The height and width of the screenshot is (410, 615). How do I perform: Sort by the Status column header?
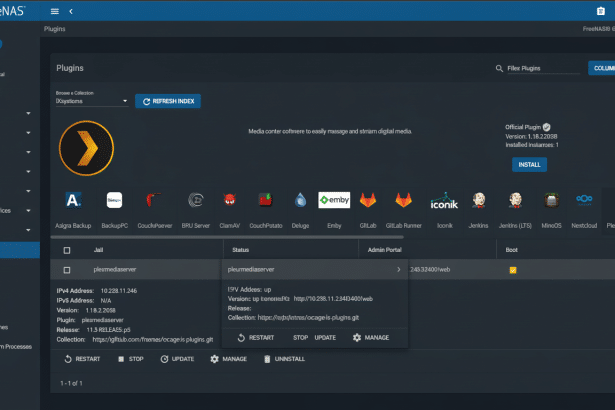[240, 250]
